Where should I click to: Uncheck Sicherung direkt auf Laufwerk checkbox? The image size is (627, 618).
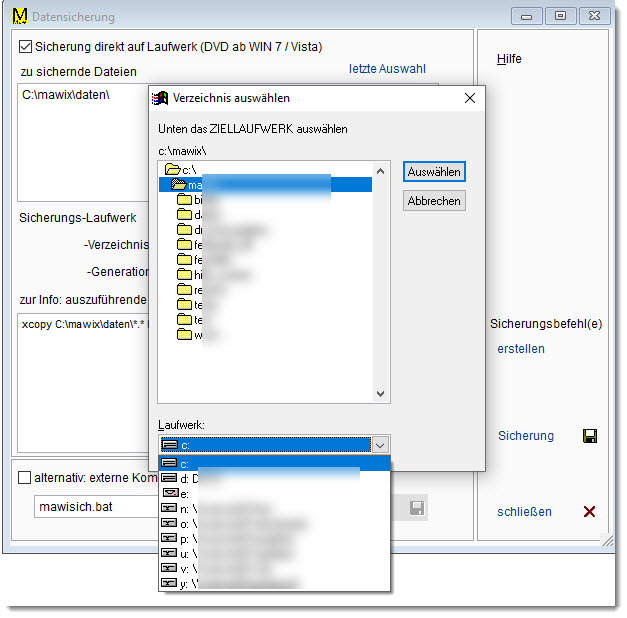coord(26,46)
